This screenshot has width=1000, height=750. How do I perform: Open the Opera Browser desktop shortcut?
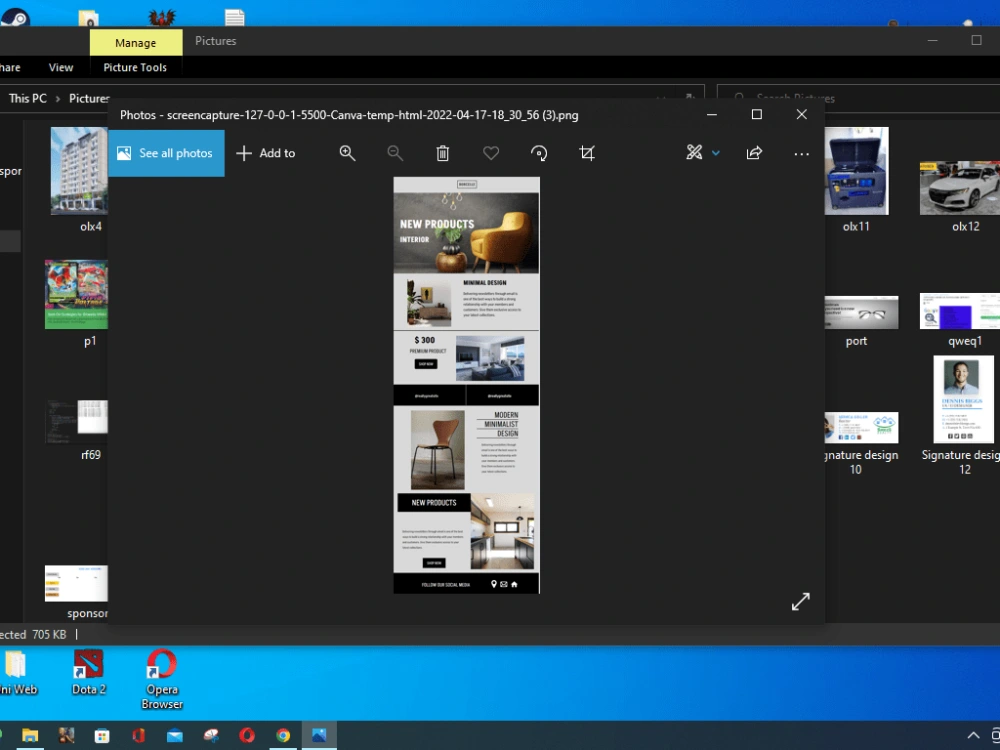pyautogui.click(x=162, y=679)
